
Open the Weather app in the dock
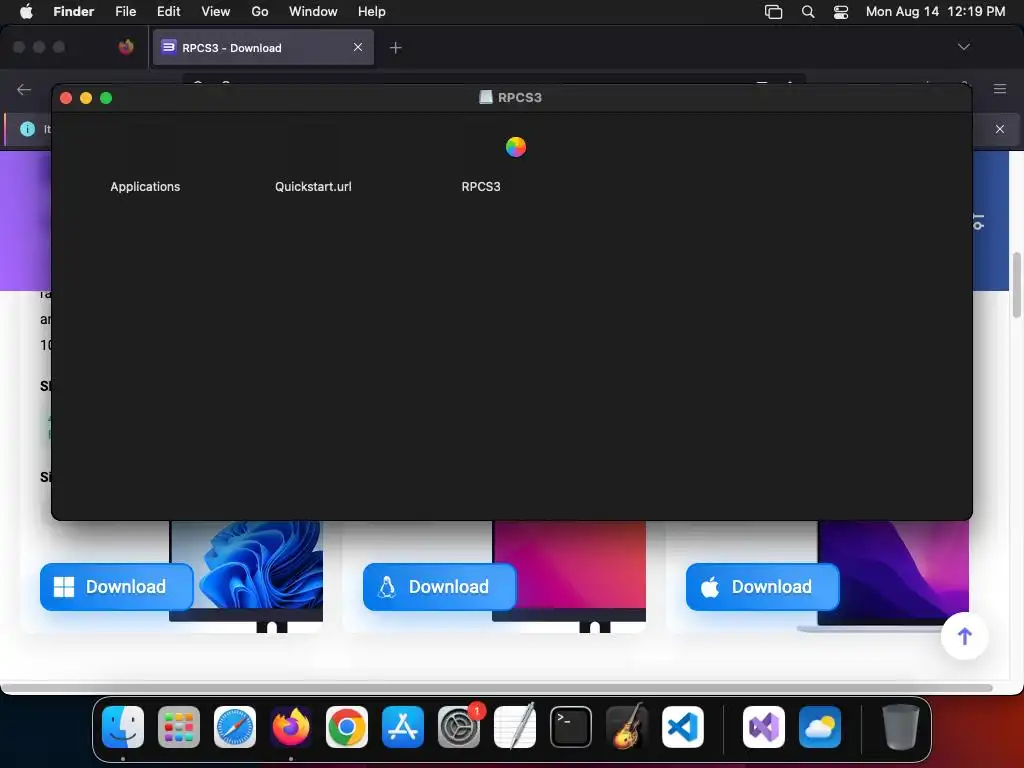[820, 727]
